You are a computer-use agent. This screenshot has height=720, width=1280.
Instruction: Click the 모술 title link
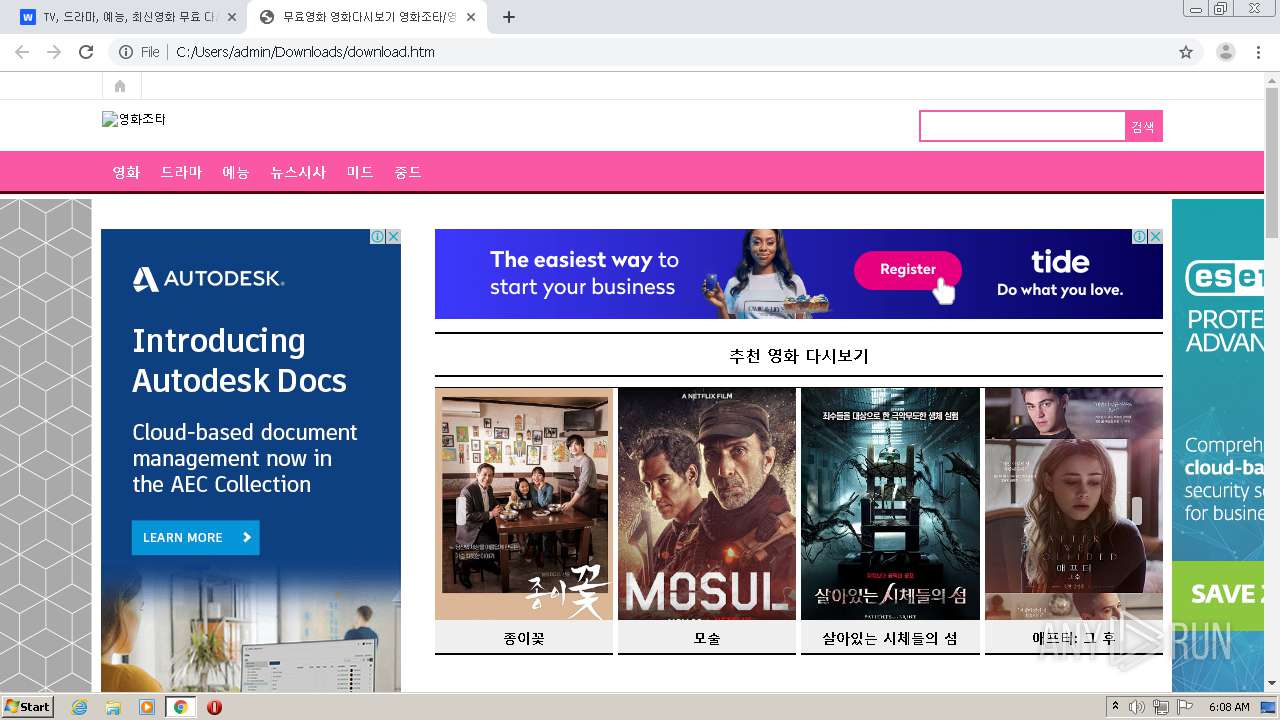[x=707, y=638]
